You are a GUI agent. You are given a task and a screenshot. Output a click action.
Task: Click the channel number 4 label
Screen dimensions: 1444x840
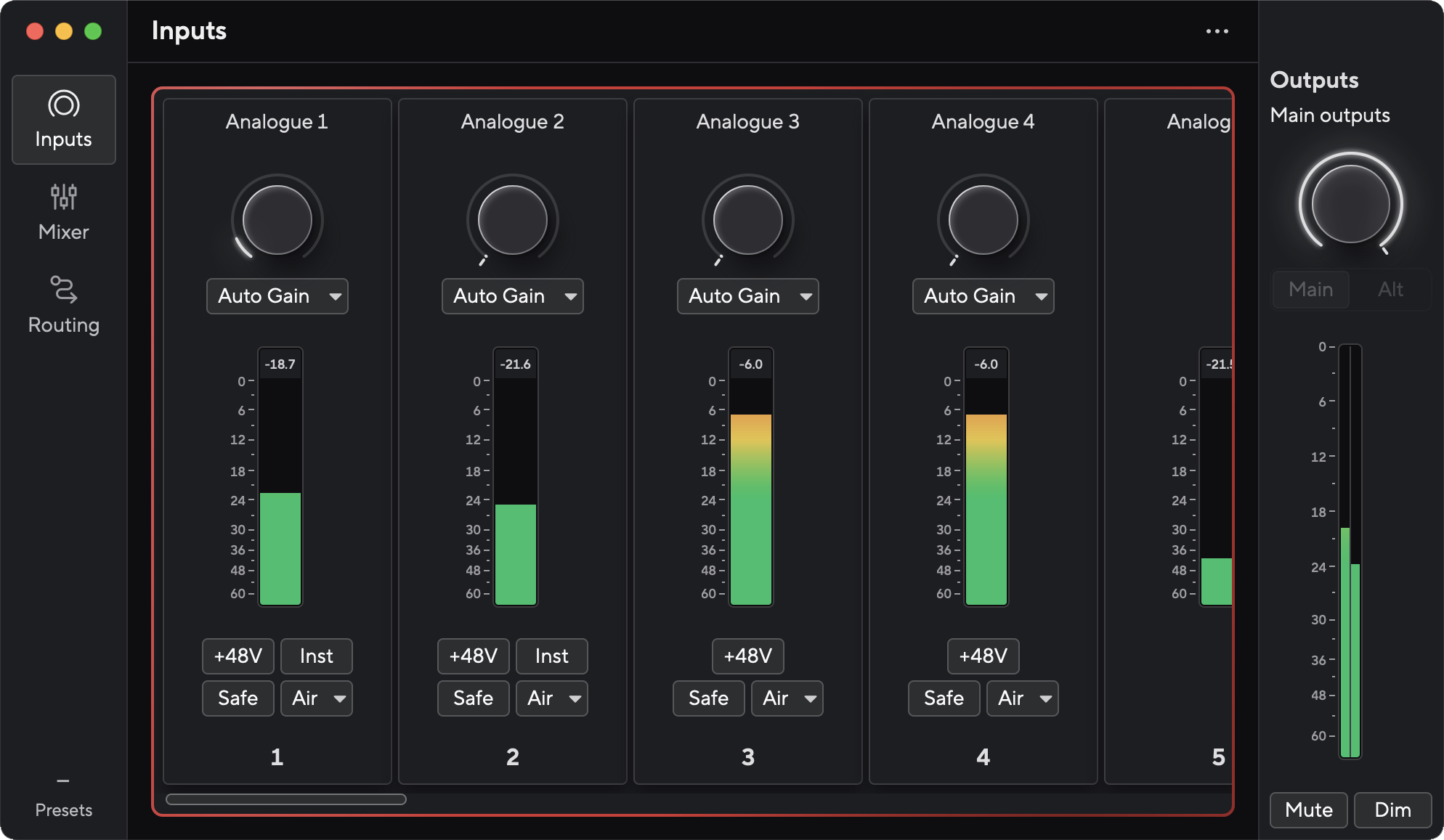tap(983, 757)
